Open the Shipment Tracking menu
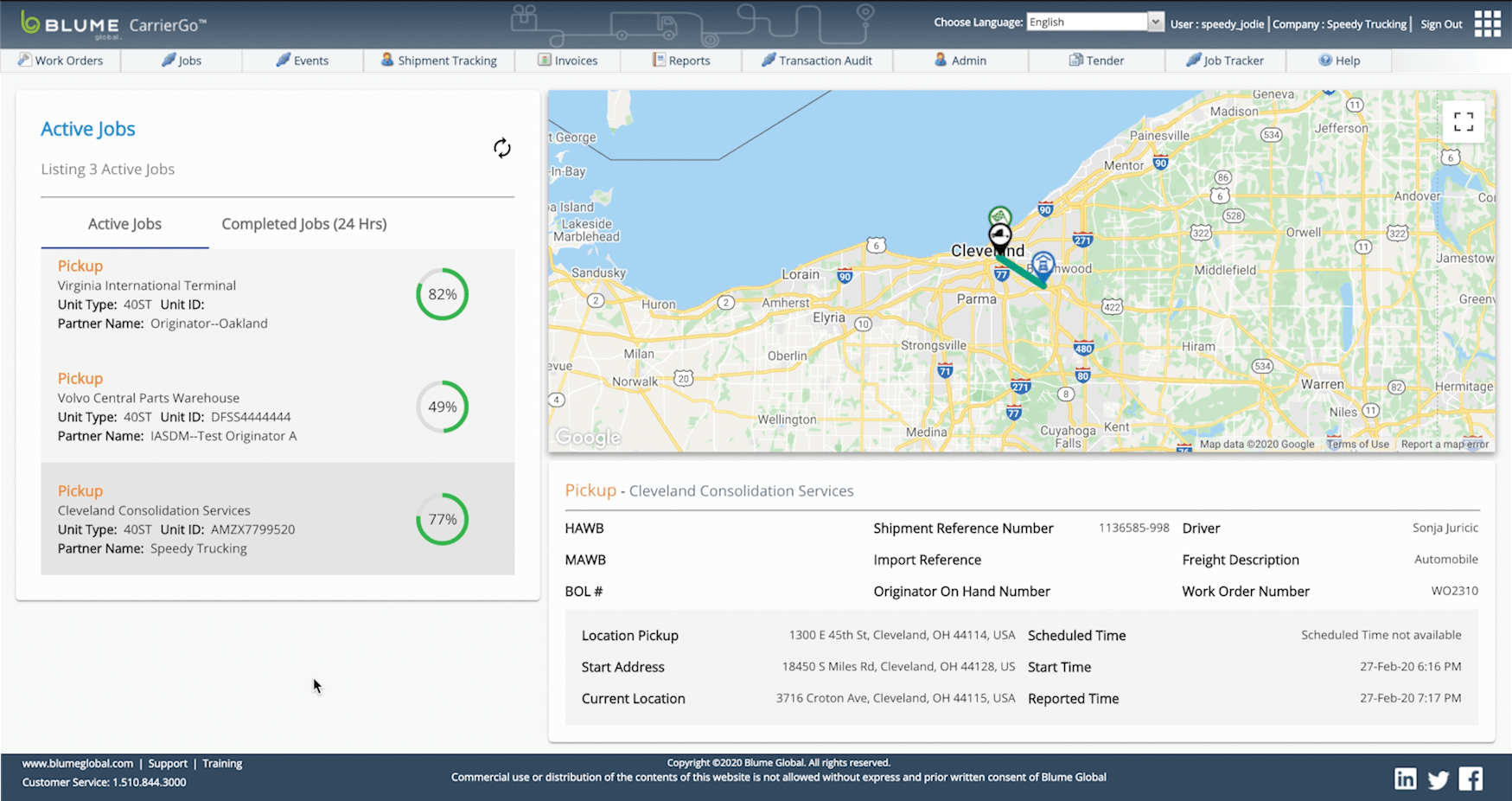 [439, 61]
